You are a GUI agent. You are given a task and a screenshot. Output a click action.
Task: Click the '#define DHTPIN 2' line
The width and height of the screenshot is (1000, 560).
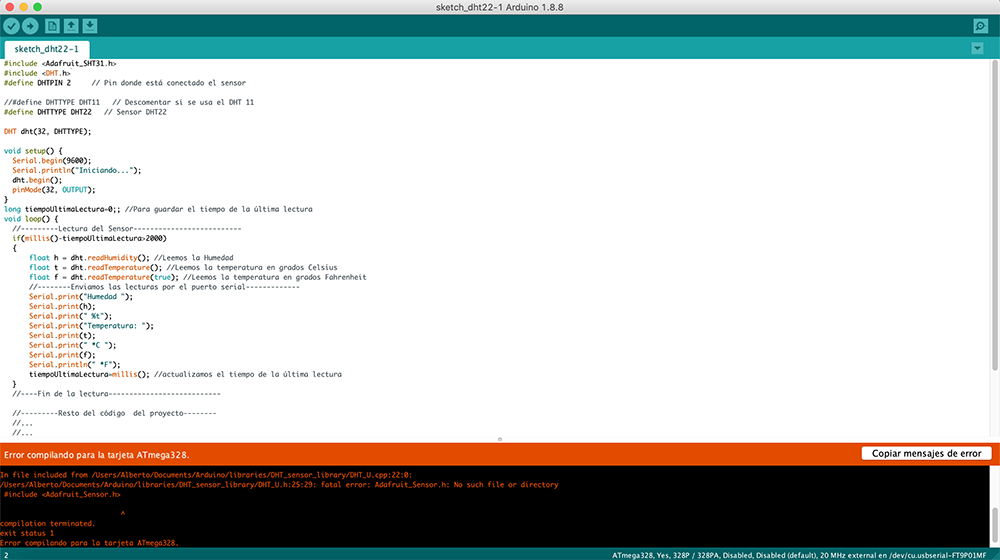[124, 83]
